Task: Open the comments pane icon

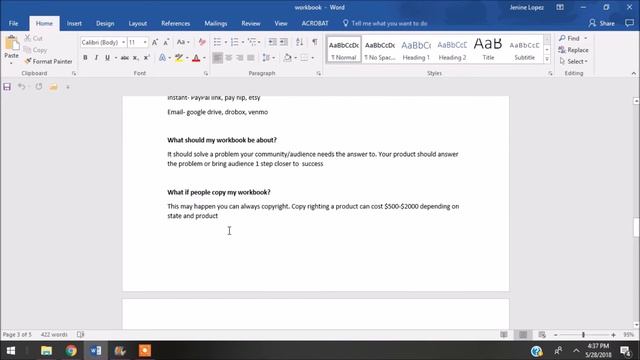Action: tap(629, 23)
